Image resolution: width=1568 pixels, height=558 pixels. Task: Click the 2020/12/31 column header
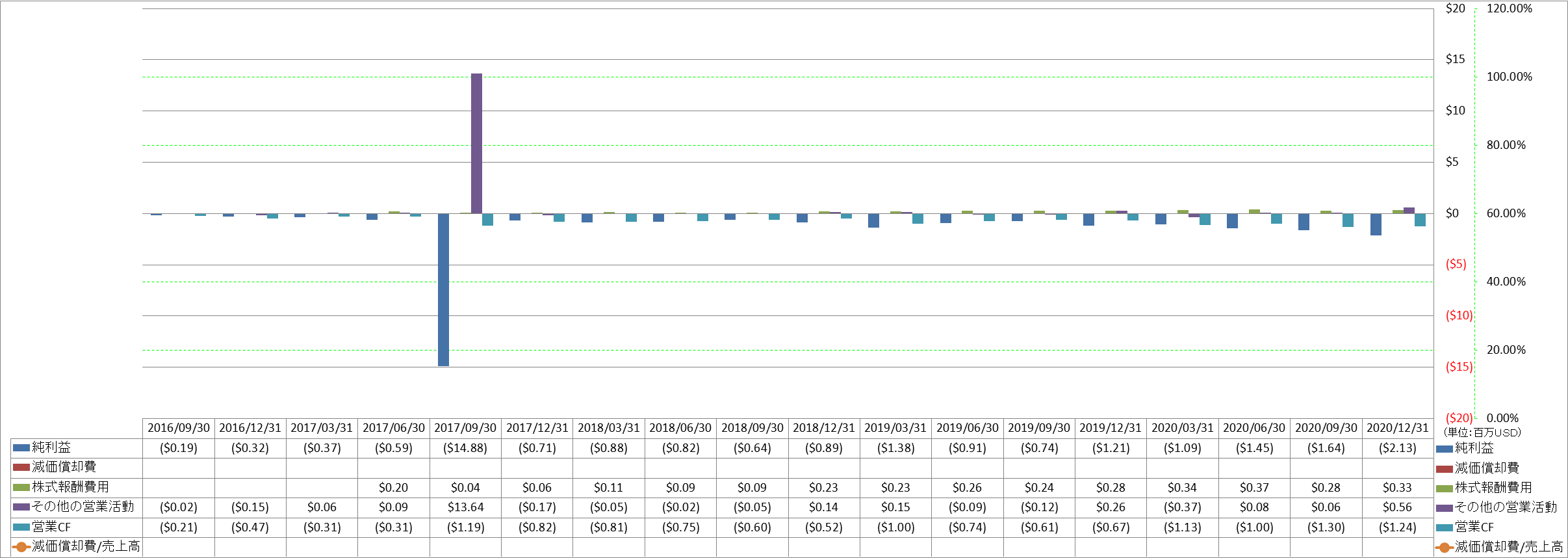point(1398,428)
